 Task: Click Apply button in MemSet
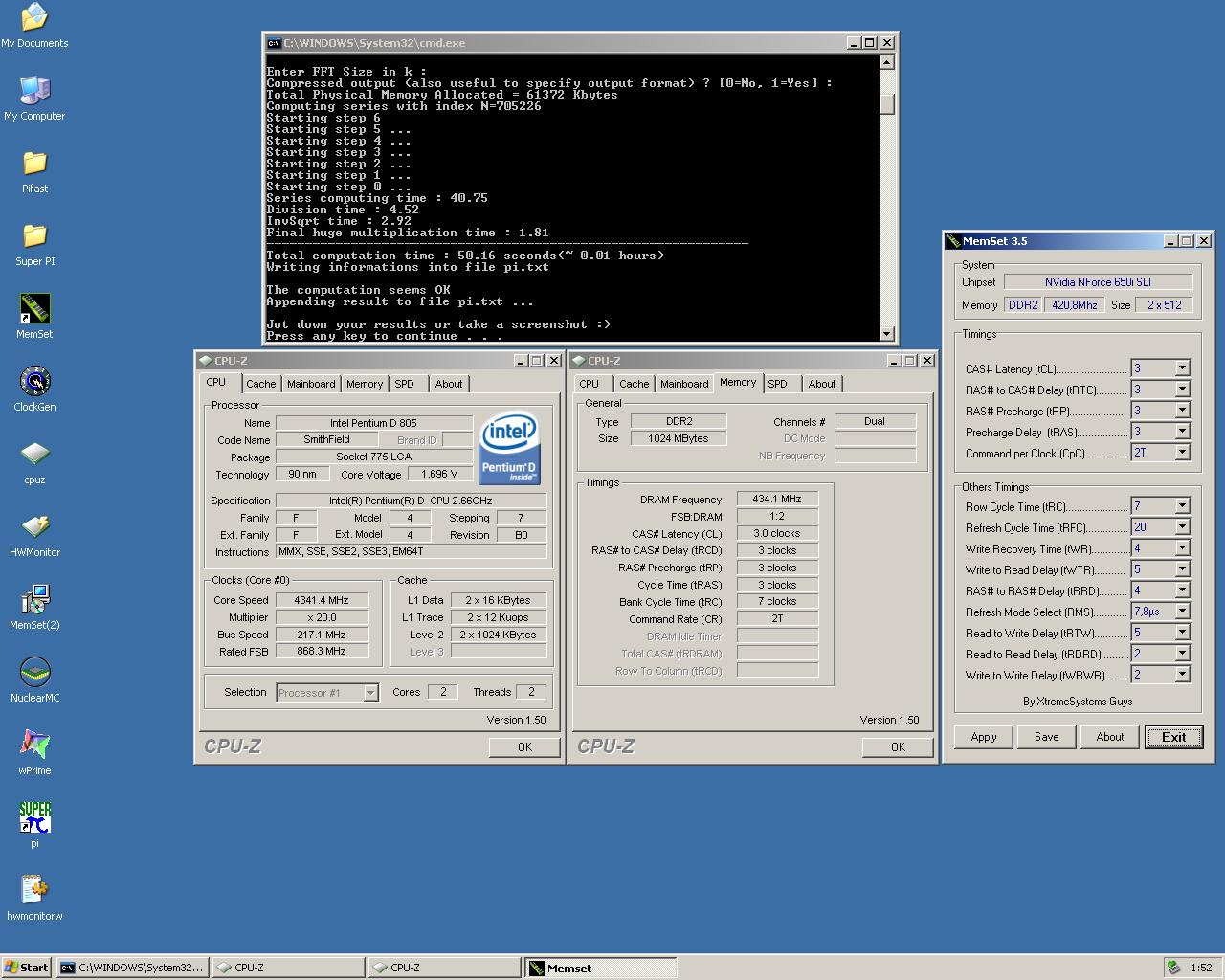[x=984, y=737]
